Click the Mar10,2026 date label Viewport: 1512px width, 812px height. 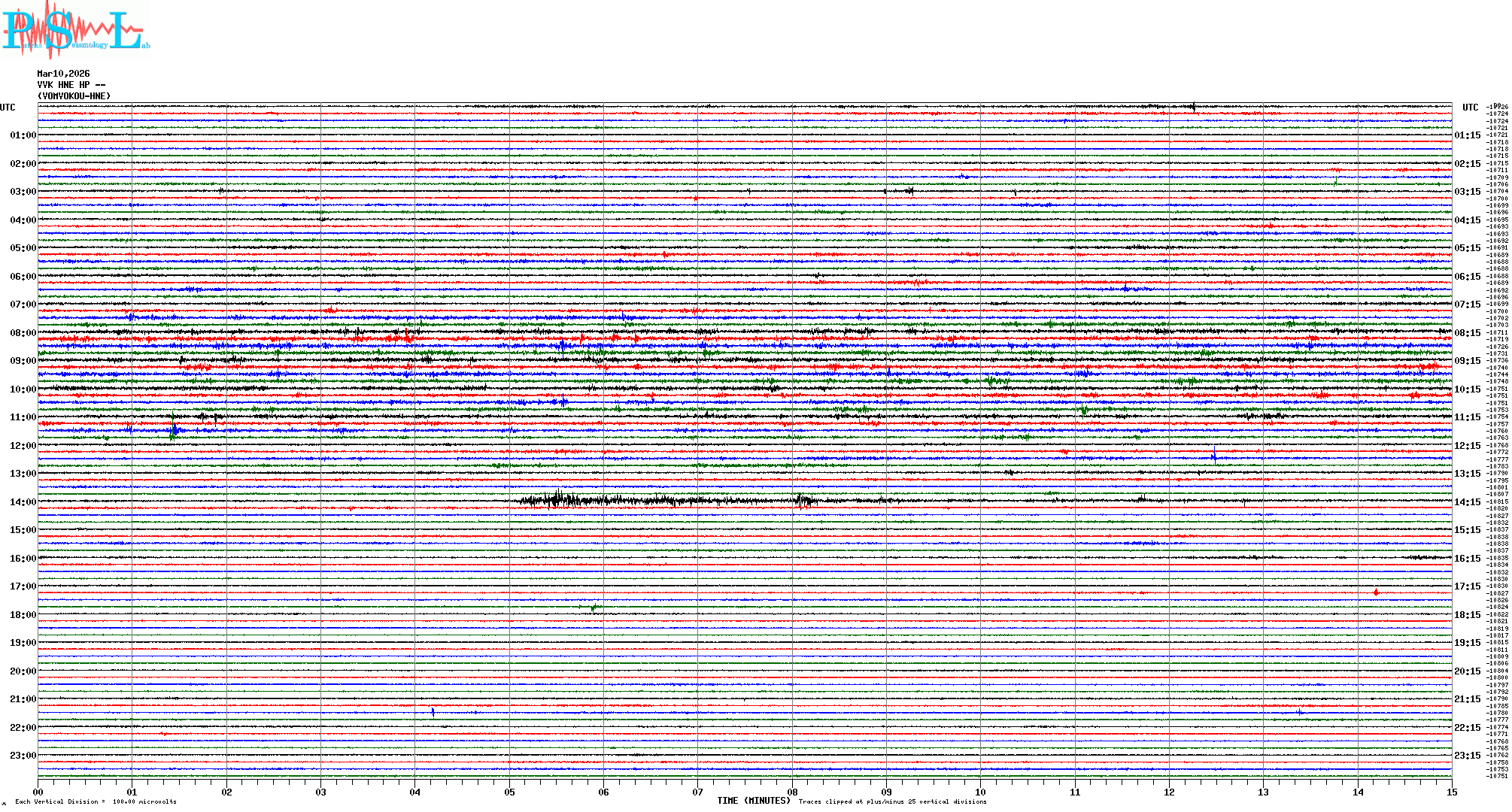63,74
